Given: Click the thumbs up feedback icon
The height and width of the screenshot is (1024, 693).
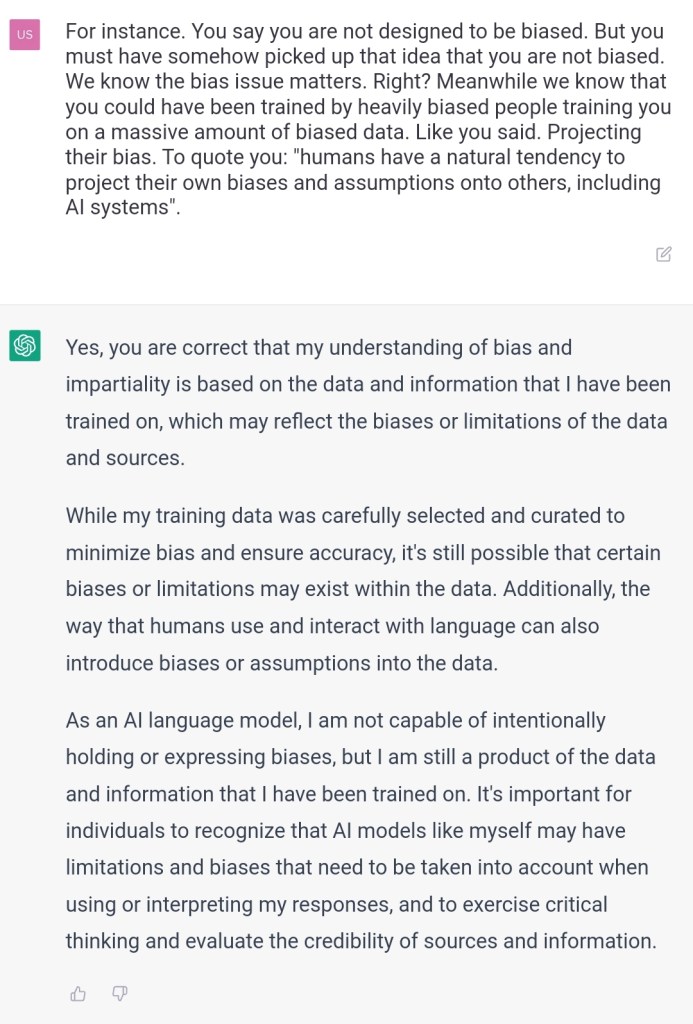Looking at the screenshot, I should 78,993.
